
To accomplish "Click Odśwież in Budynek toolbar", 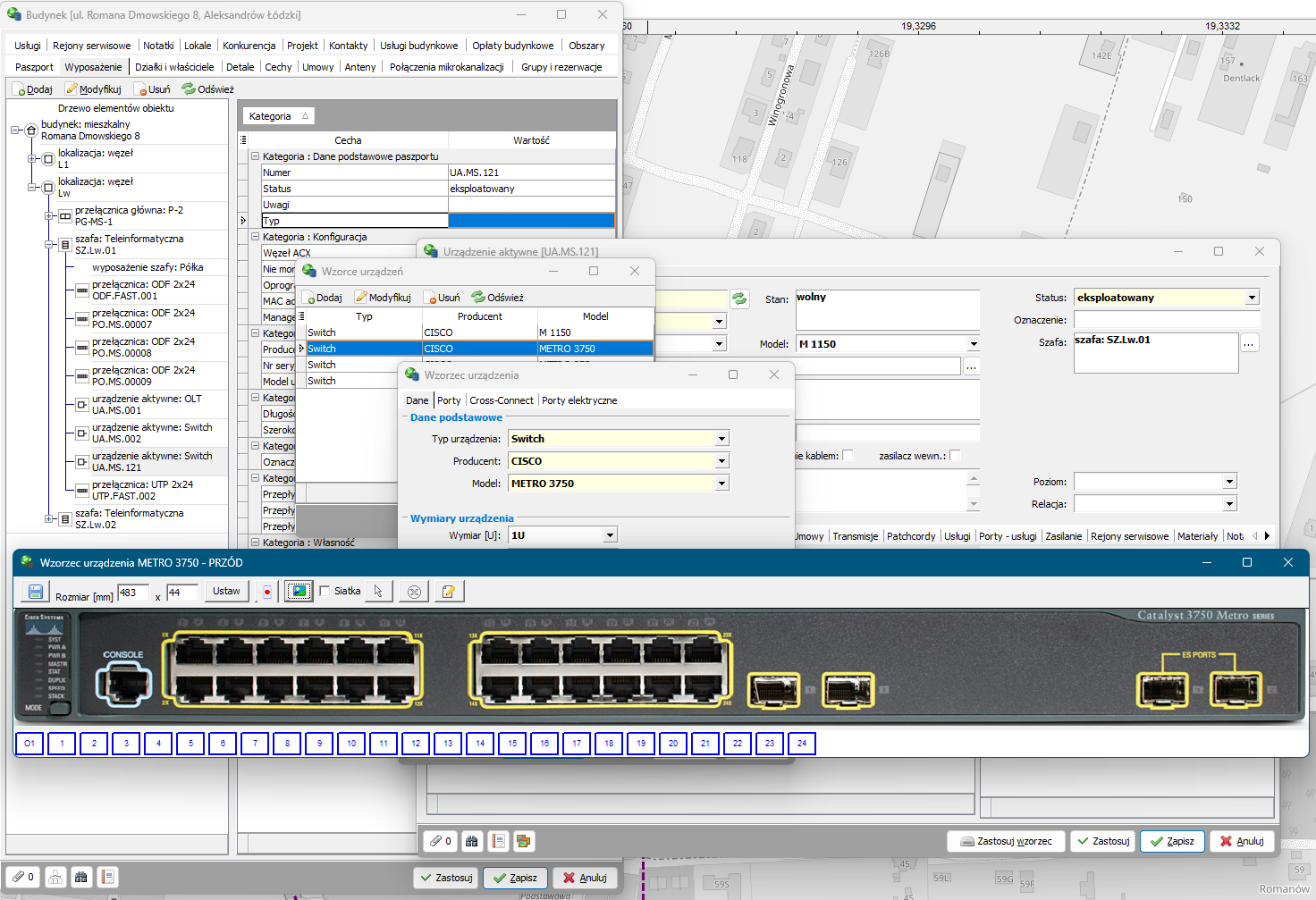I will [208, 89].
